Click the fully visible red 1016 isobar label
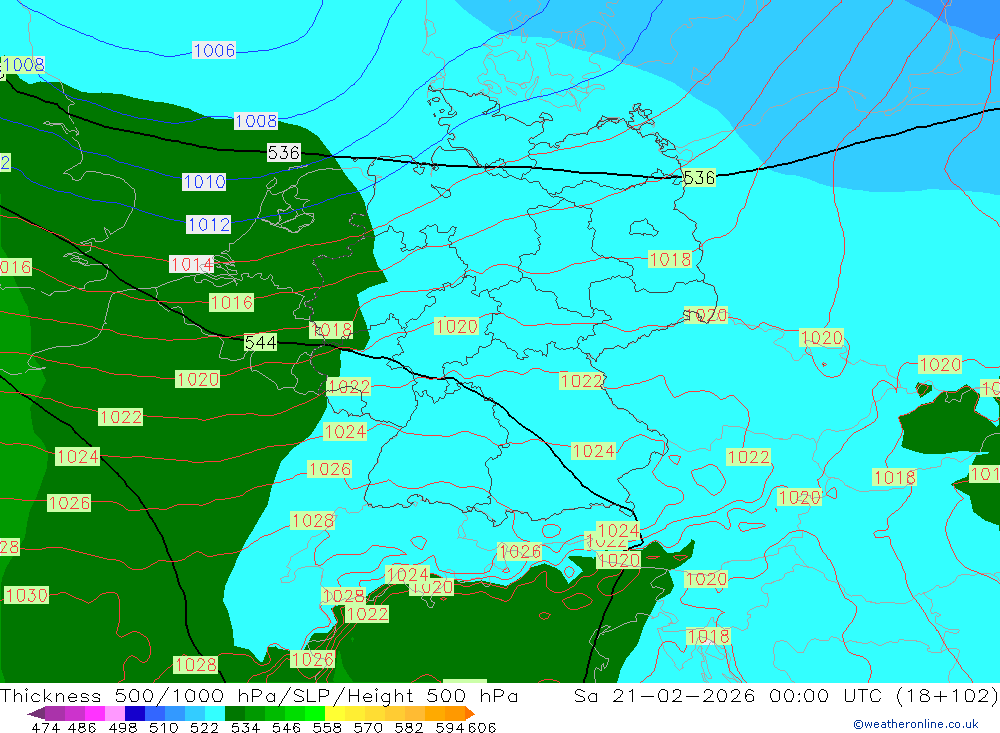The image size is (1000, 733). (232, 302)
